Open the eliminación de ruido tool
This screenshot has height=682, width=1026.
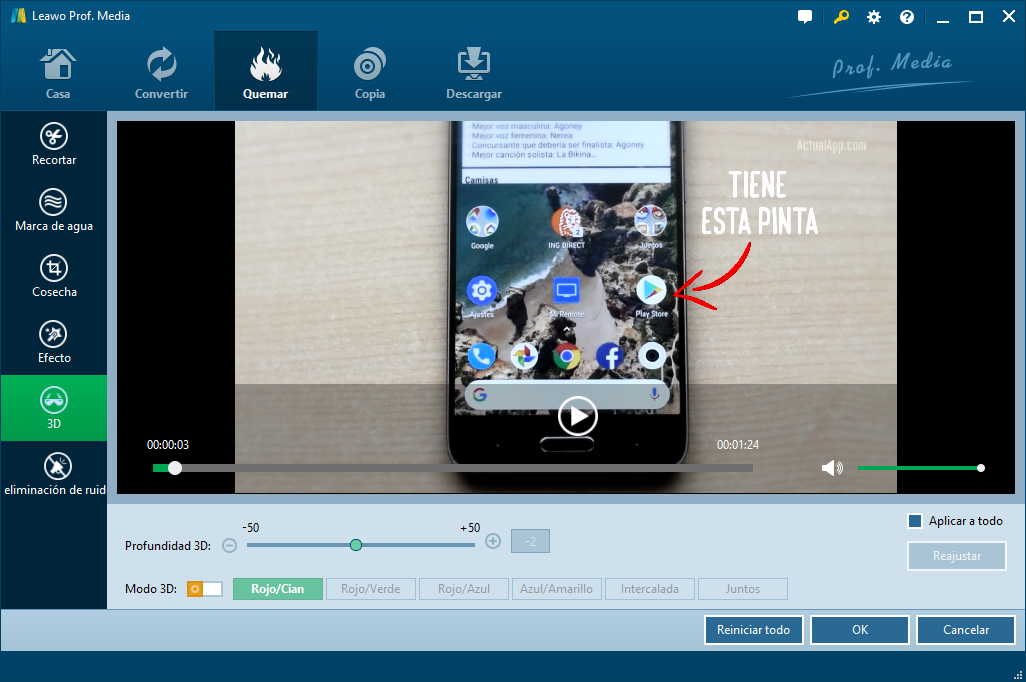point(54,474)
